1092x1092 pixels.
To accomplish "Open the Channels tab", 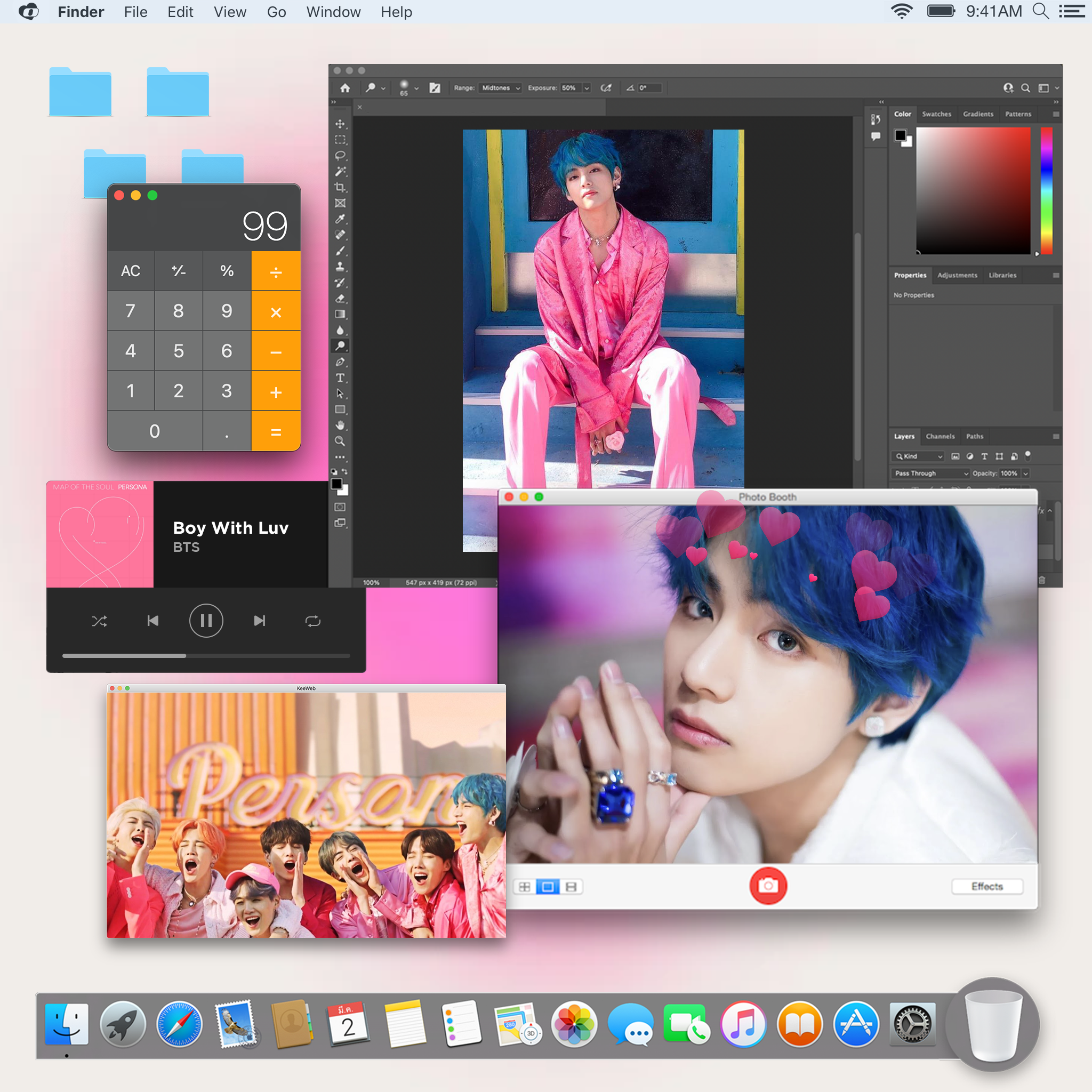I will (x=940, y=436).
